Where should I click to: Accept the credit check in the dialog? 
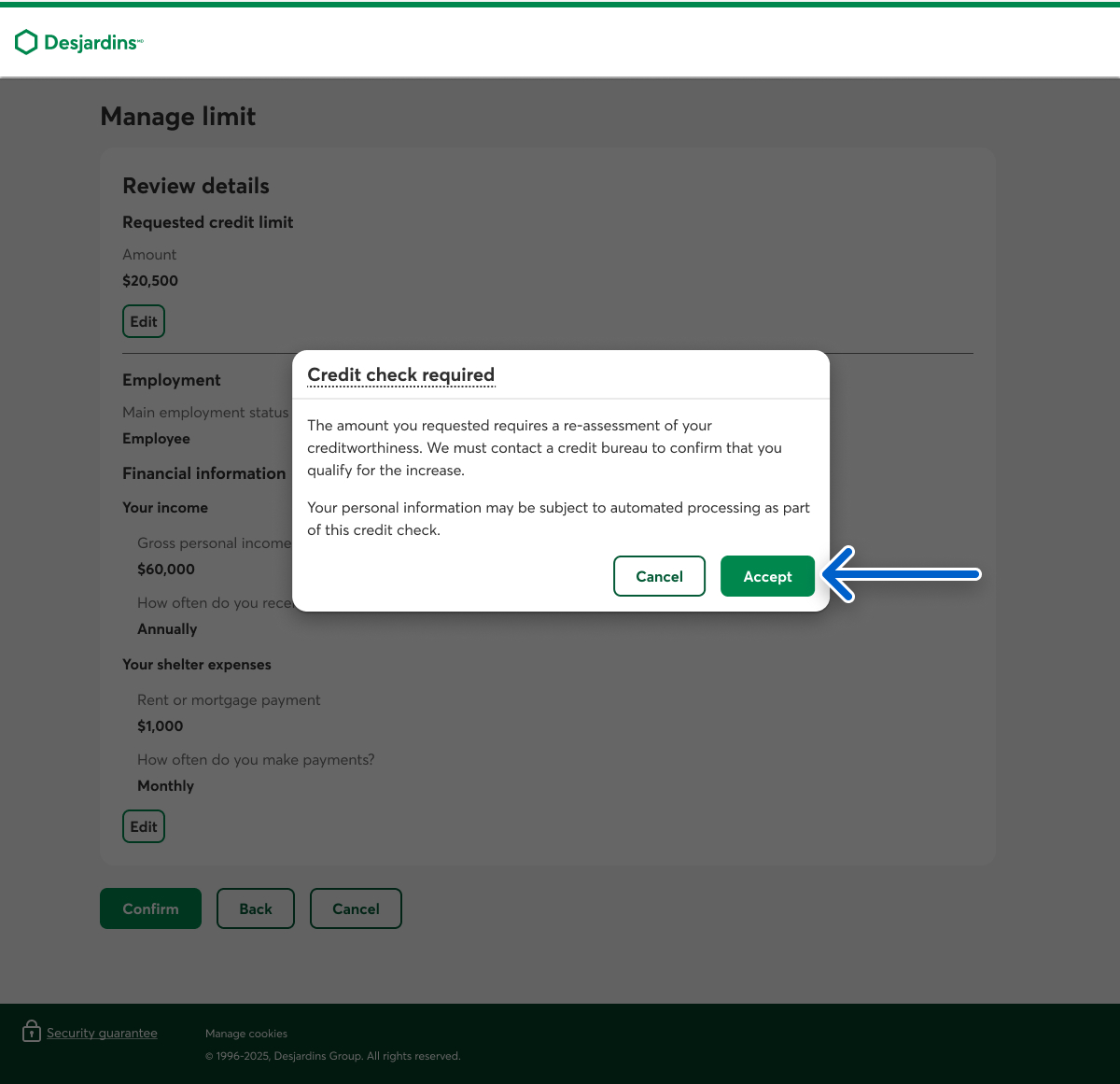(x=767, y=577)
